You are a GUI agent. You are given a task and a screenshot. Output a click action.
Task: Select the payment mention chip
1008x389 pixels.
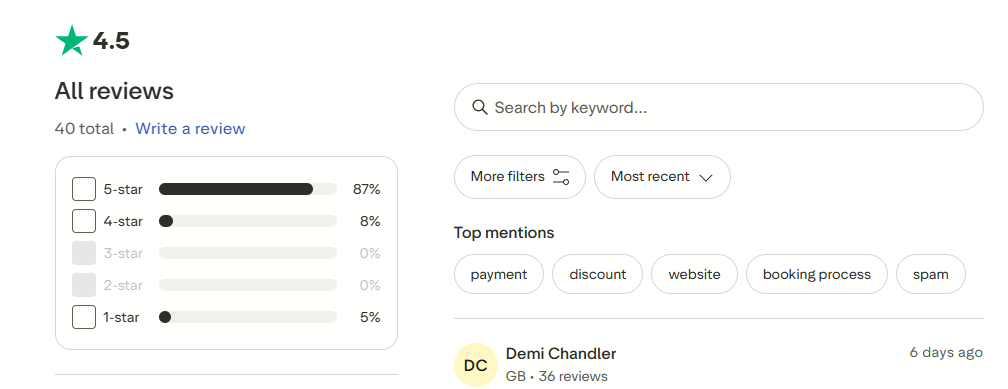tap(499, 274)
